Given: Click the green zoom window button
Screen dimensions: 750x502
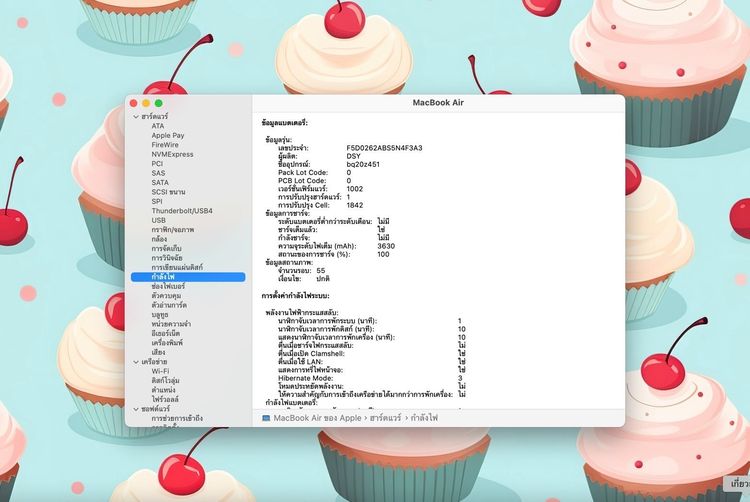Looking at the screenshot, I should click(158, 103).
